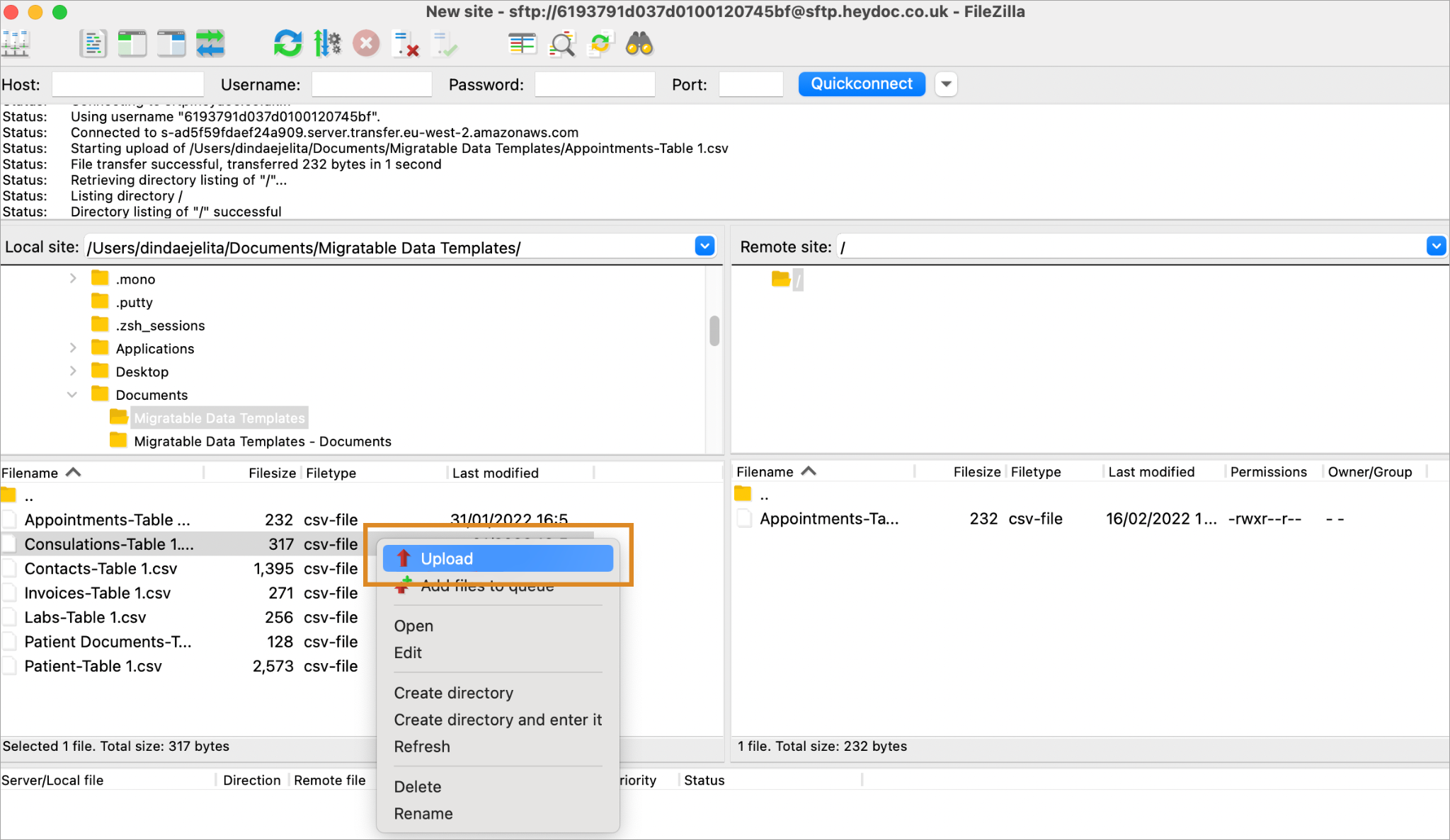
Task: Refresh file and folder lists icon
Action: pyautogui.click(x=287, y=44)
